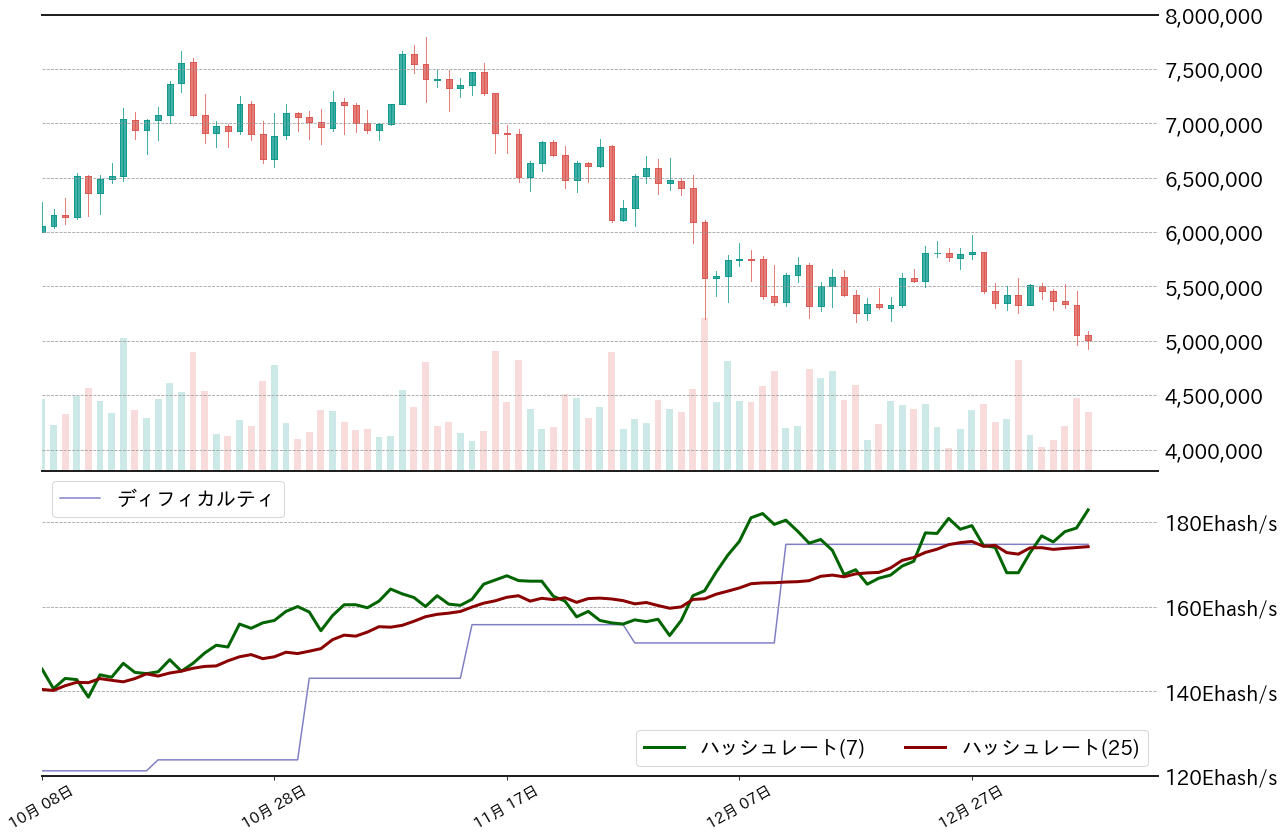
Task: Click the dark red ハッシュレート(25) legend swatch
Action: [x=926, y=748]
